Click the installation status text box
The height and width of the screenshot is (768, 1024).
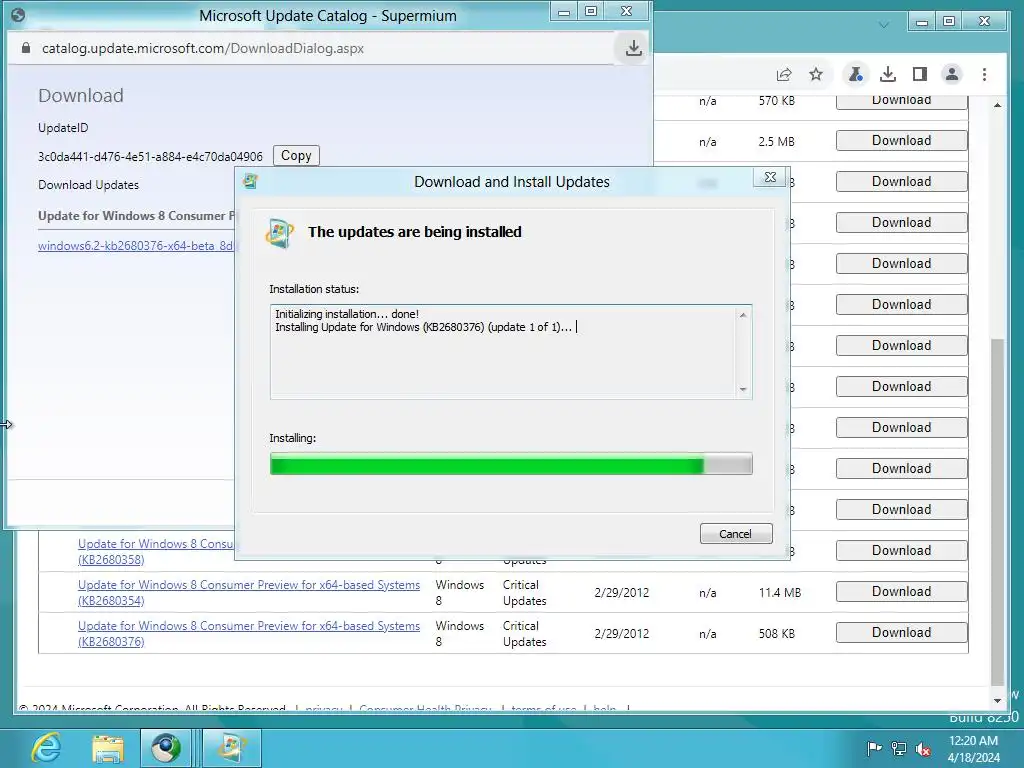click(x=511, y=351)
